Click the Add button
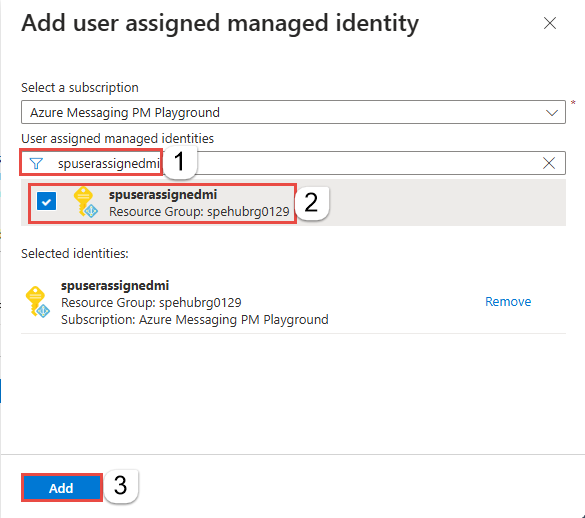 click(x=62, y=488)
